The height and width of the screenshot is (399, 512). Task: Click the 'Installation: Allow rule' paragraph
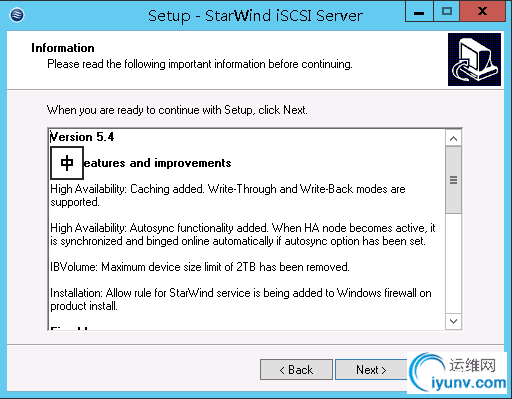click(241, 299)
